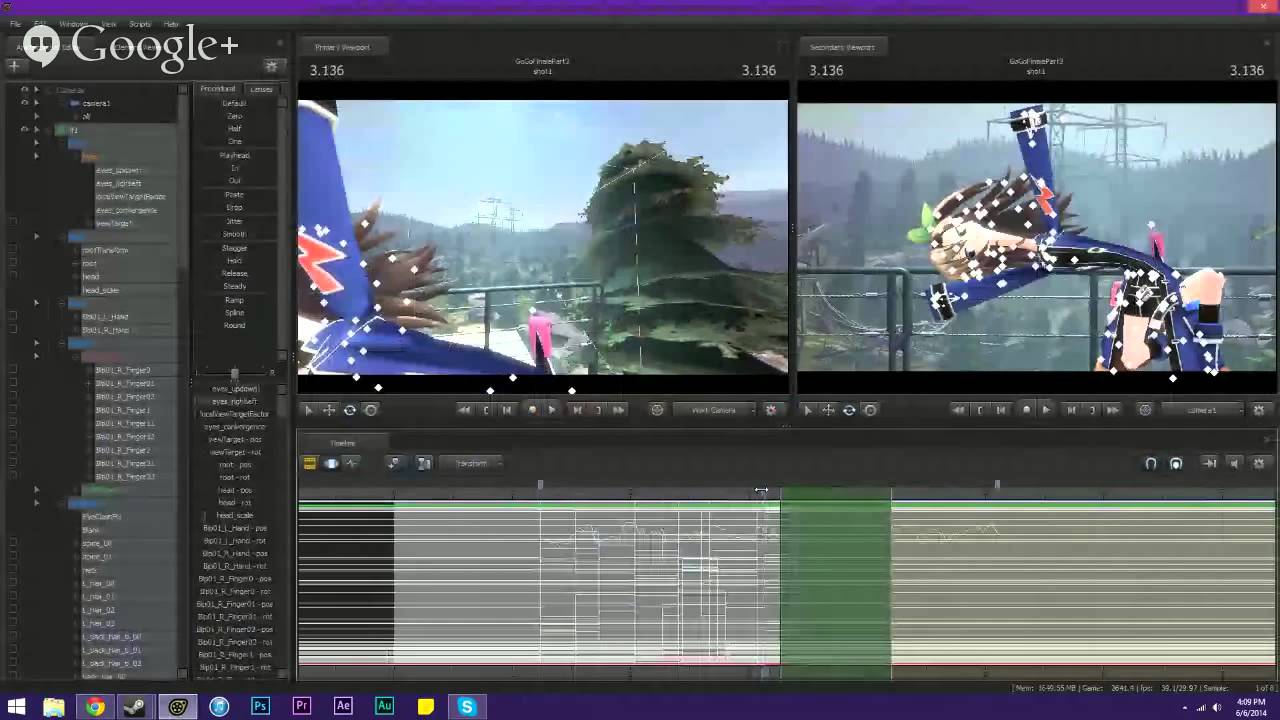Step to next frame in primary viewport
This screenshot has height=720, width=1280.
[x=577, y=410]
